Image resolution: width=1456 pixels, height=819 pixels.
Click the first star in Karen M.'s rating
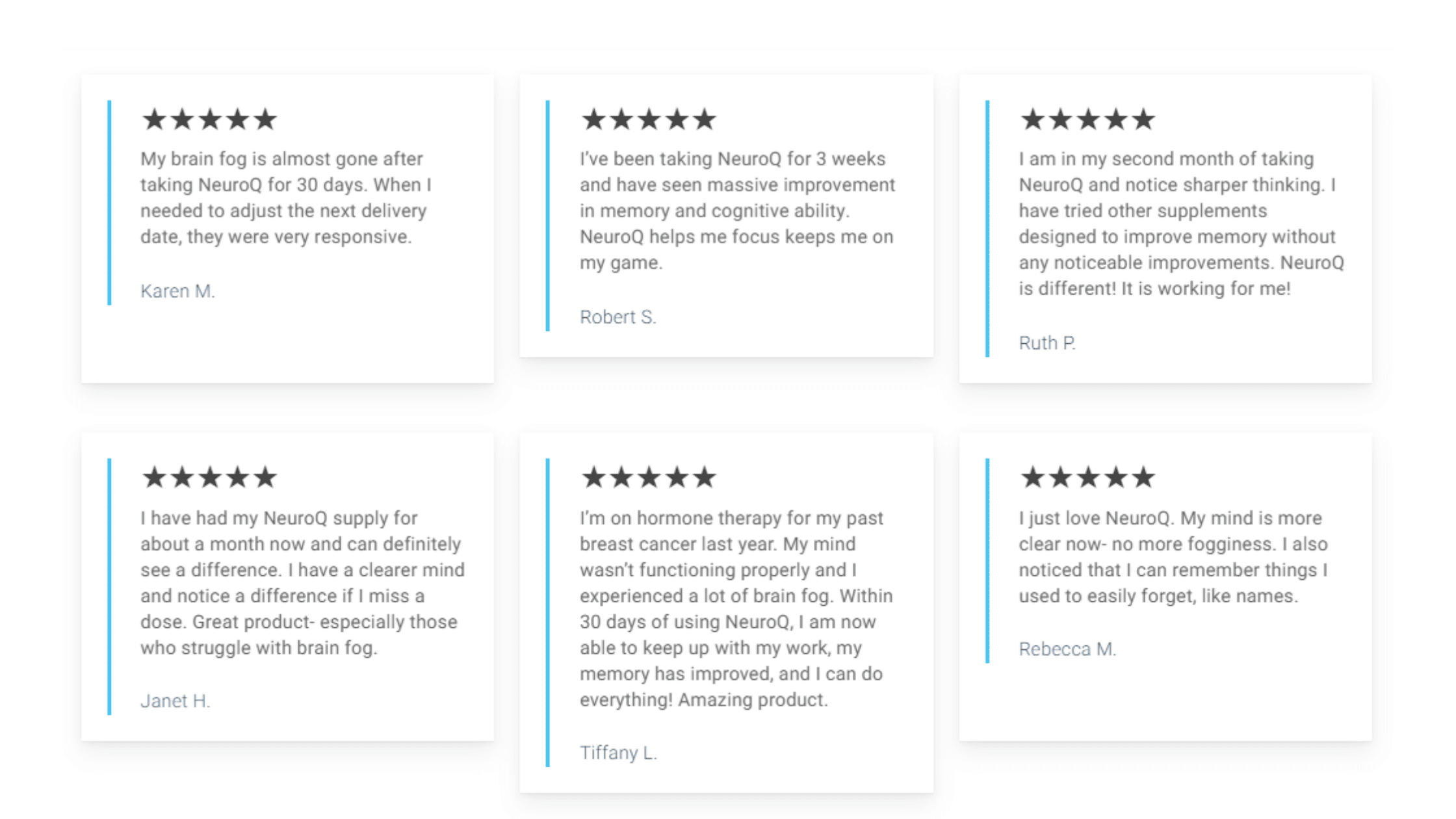(154, 120)
